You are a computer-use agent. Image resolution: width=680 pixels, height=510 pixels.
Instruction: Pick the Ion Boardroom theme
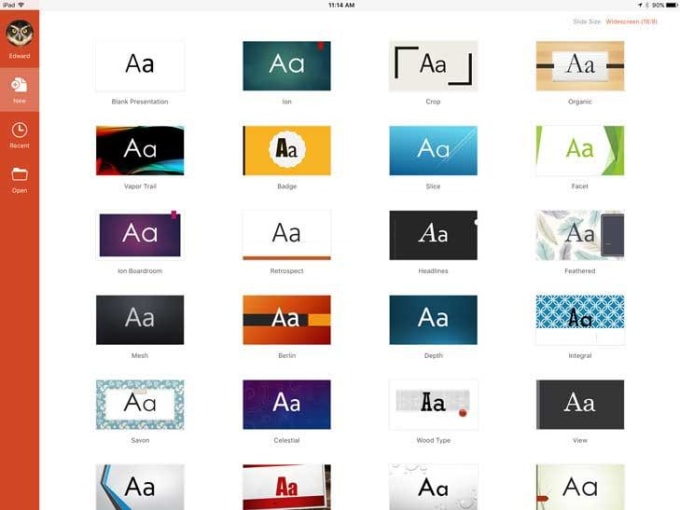[140, 234]
